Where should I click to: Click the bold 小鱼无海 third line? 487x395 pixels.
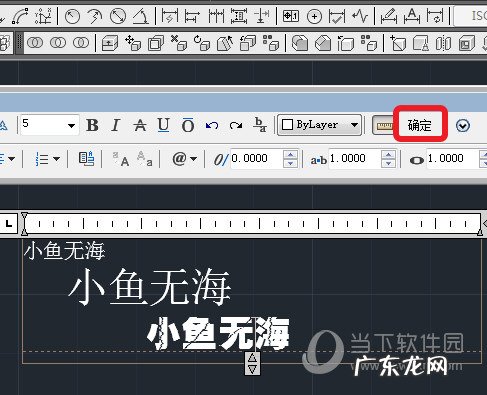pos(219,333)
